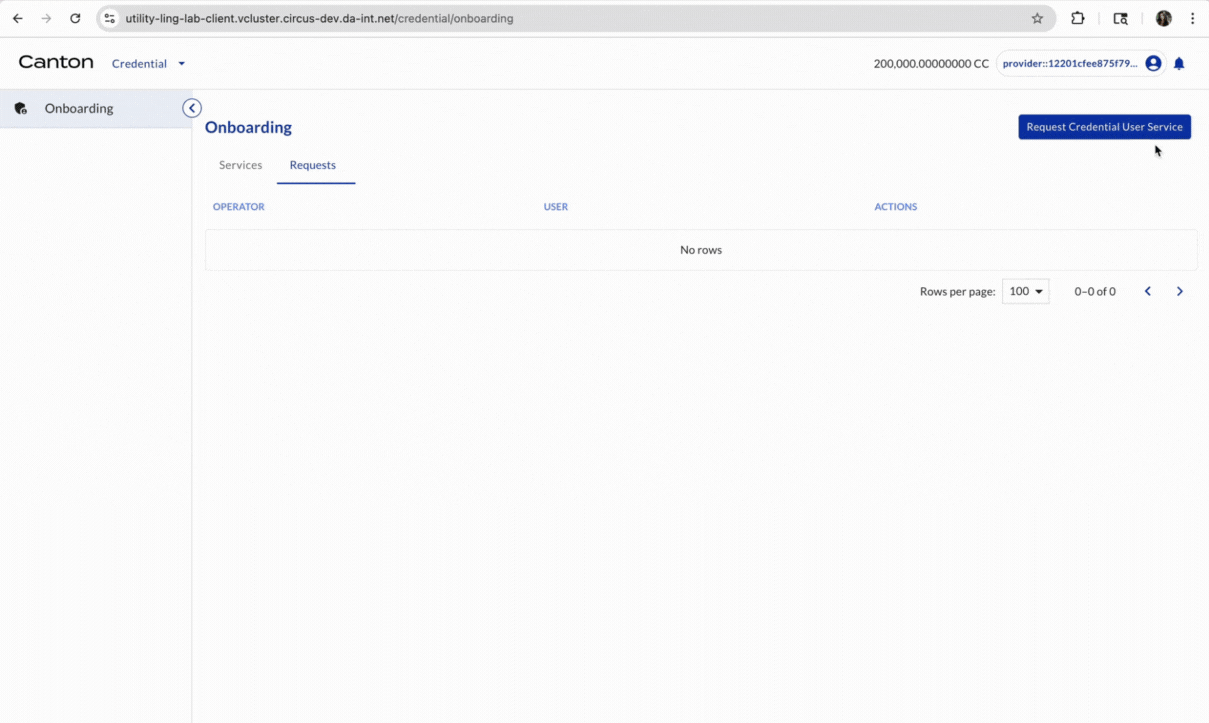Switch to the Services tab
This screenshot has height=723, width=1209.
point(240,165)
